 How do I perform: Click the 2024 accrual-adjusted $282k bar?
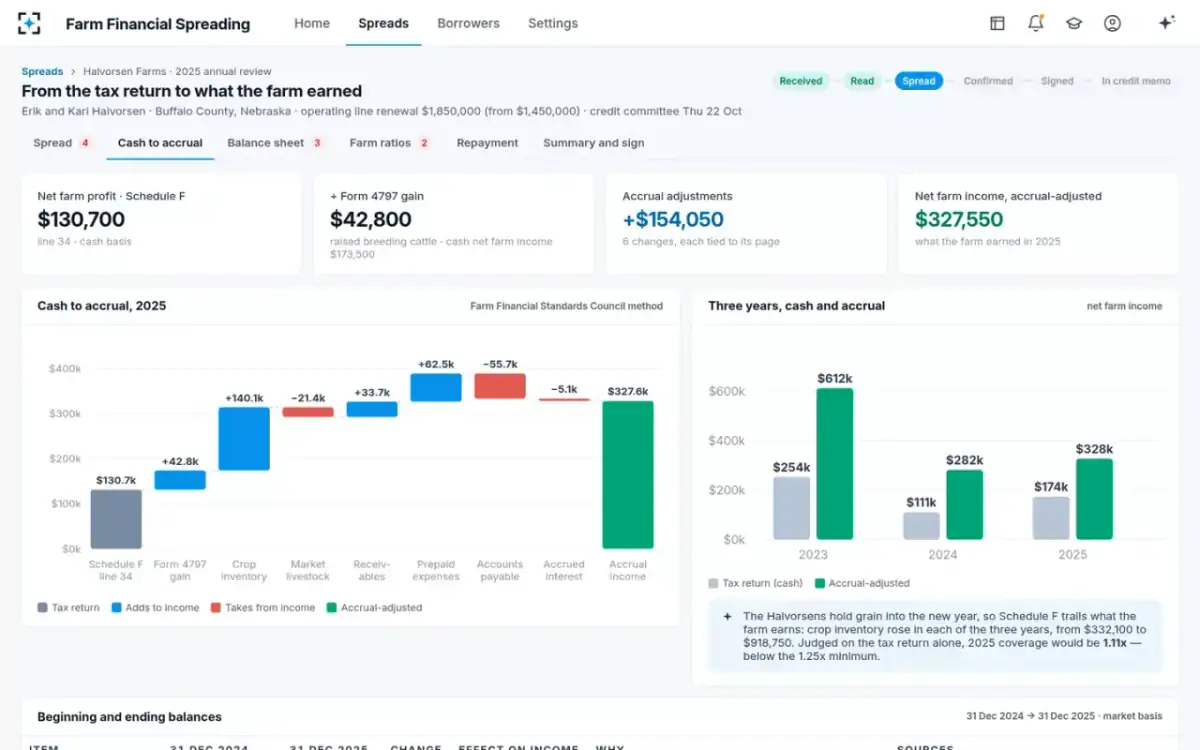pyautogui.click(x=965, y=505)
